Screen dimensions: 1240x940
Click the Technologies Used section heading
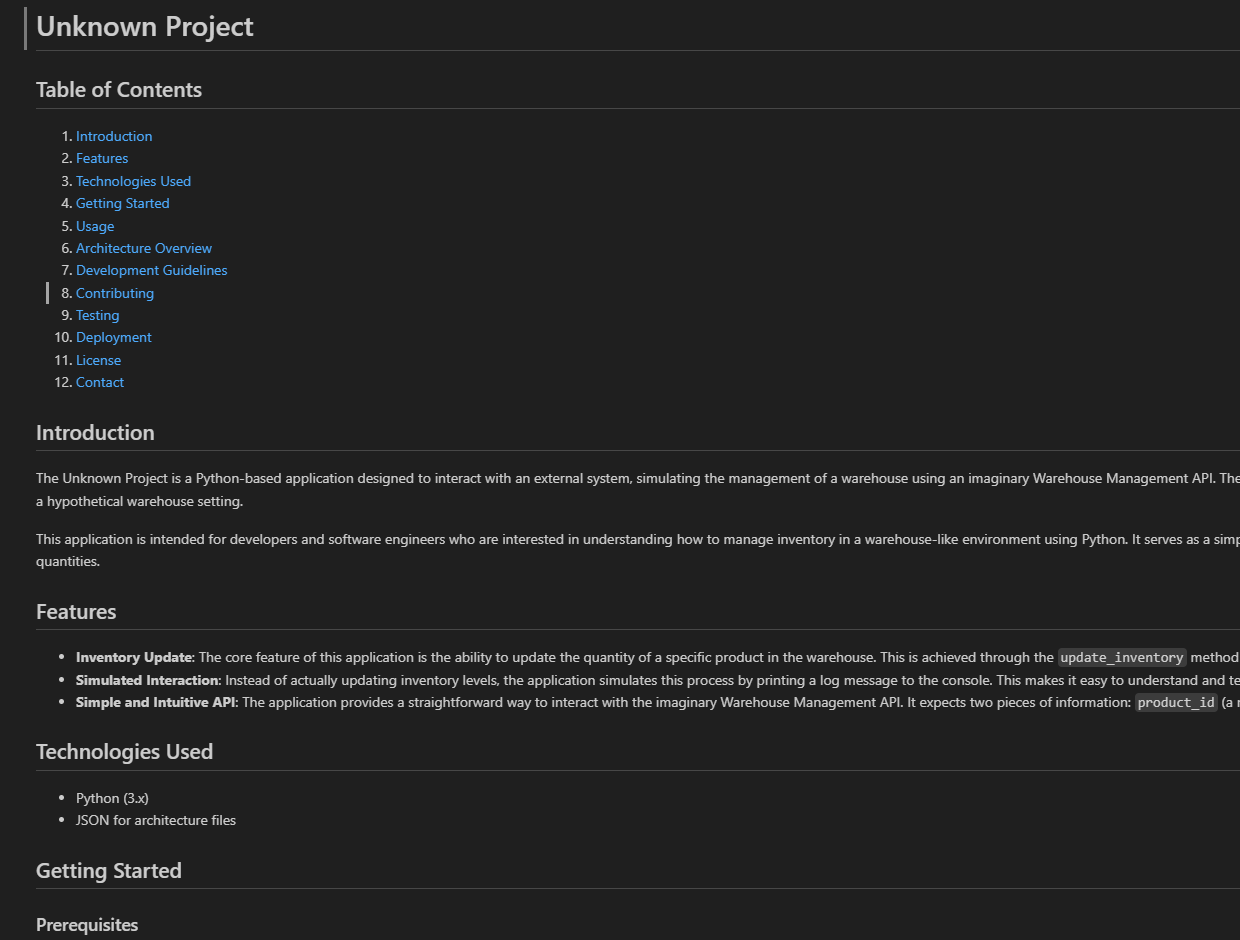tap(124, 752)
